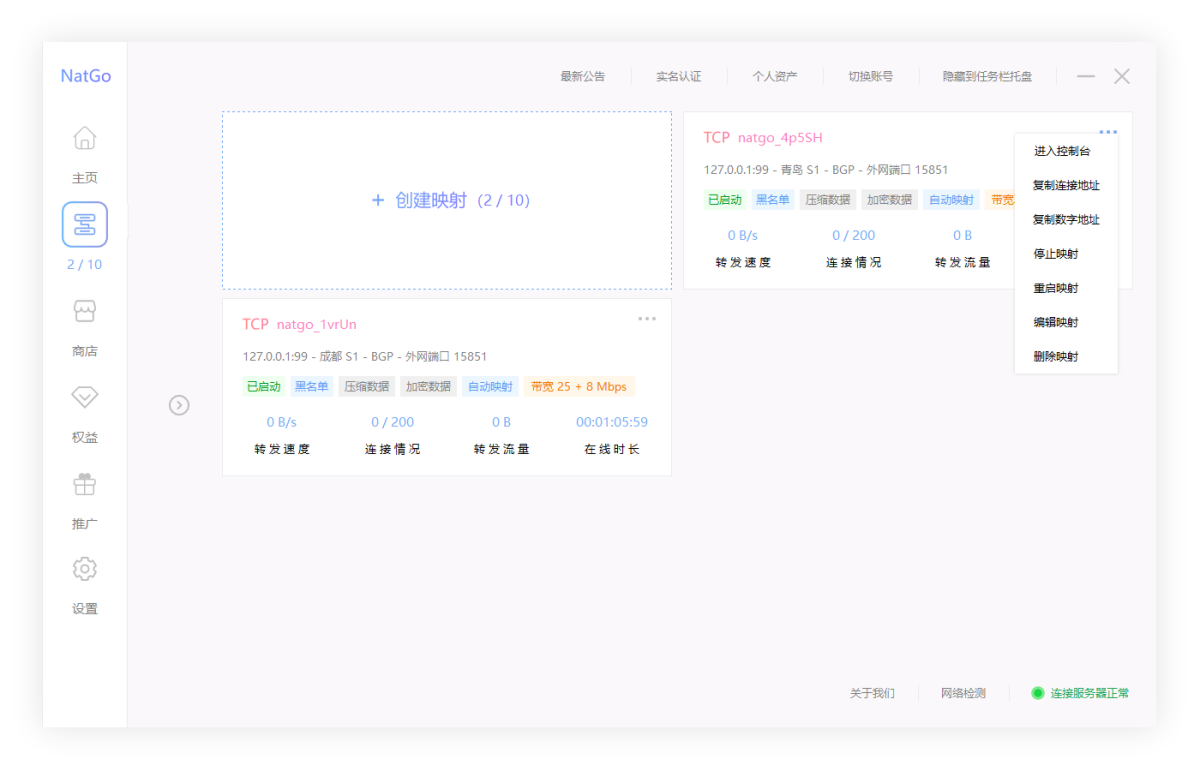The width and height of the screenshot is (1200, 771).
Task: Select the mapping list icon showing 2 / 10
Action: (x=85, y=225)
